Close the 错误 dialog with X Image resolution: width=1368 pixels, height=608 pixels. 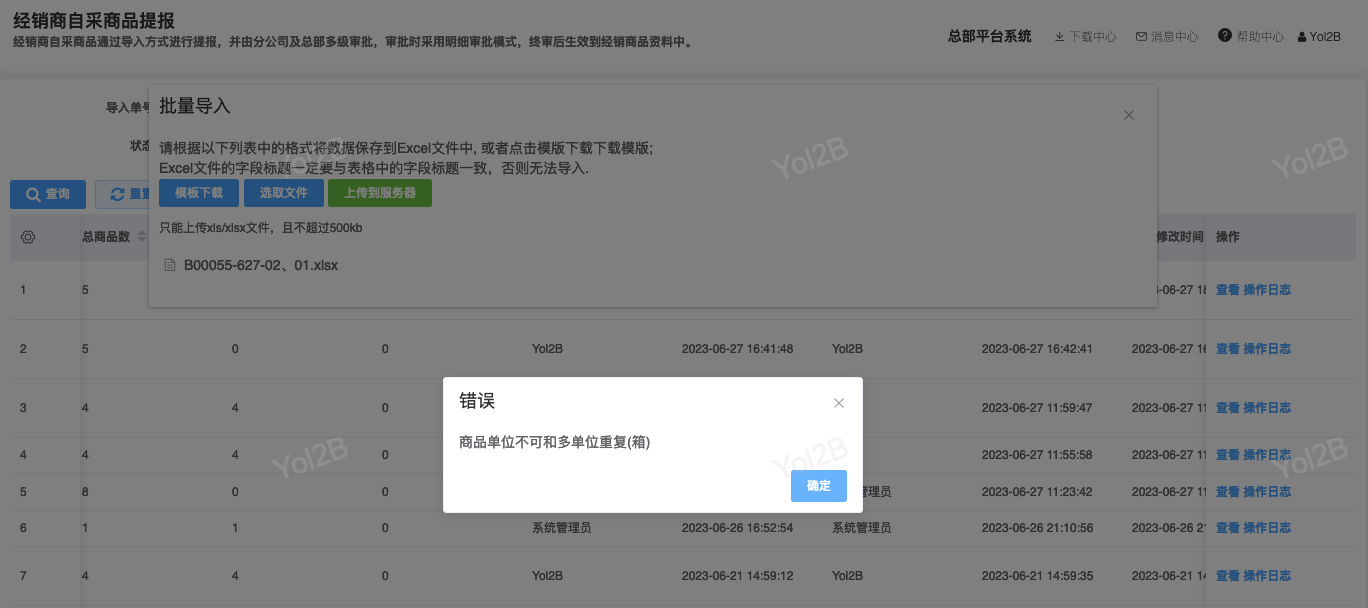[839, 403]
